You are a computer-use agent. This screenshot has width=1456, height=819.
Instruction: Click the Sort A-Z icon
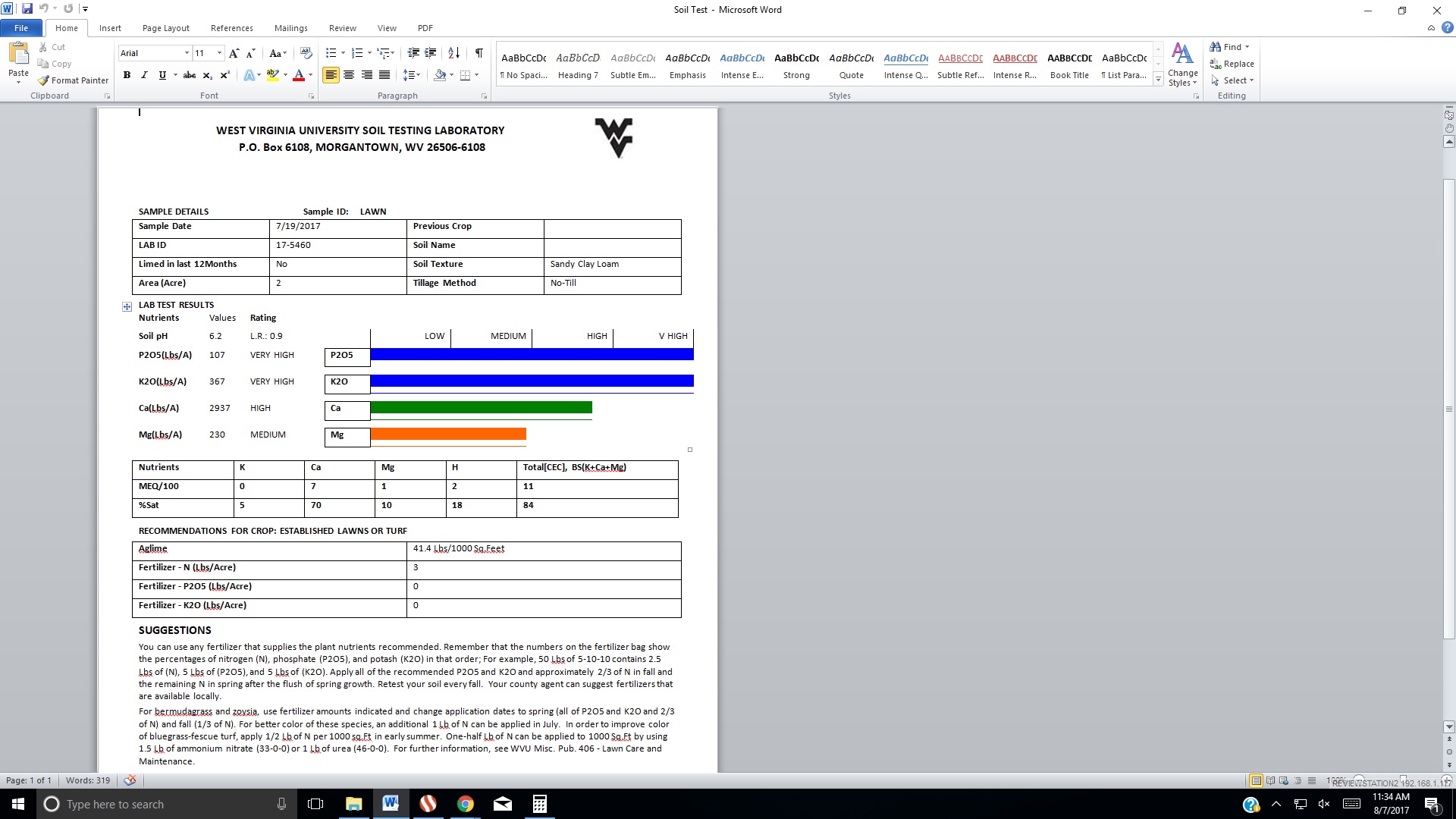(453, 53)
